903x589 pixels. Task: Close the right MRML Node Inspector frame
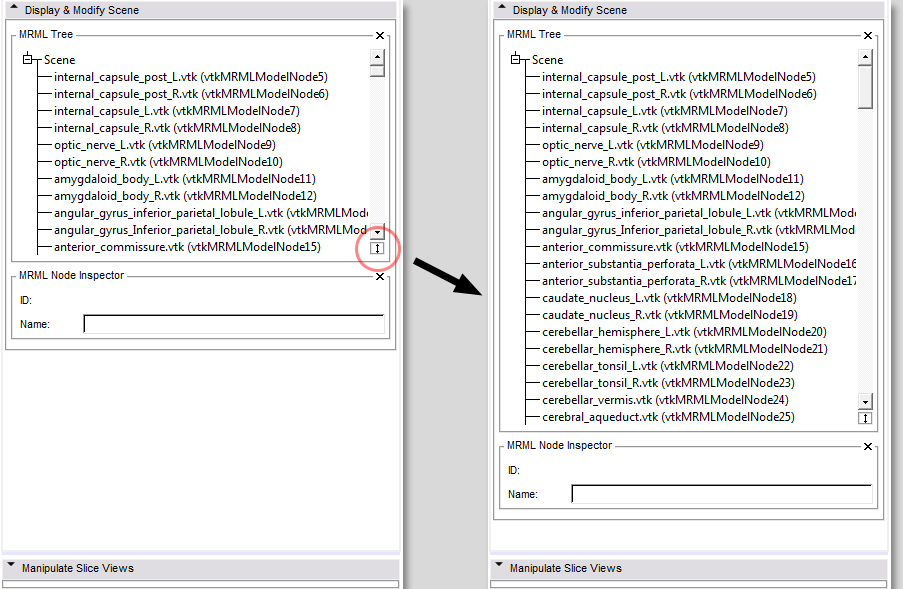click(868, 447)
